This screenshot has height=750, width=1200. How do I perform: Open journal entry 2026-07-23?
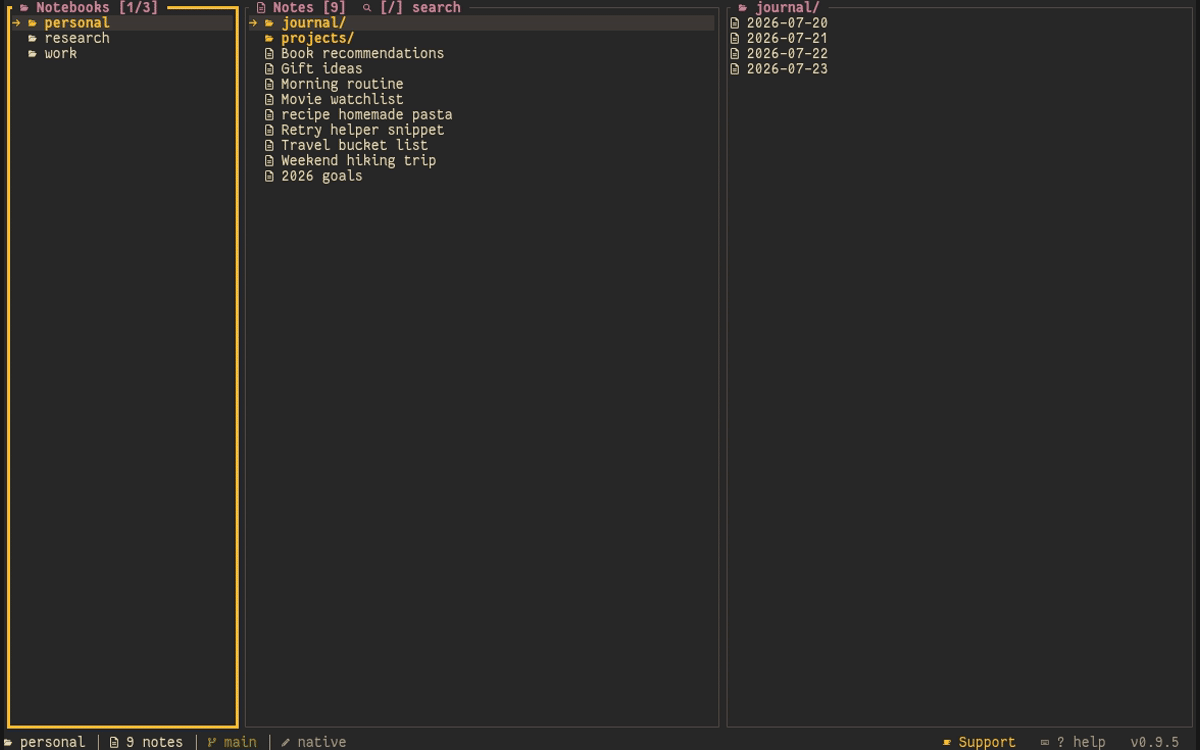(x=787, y=69)
